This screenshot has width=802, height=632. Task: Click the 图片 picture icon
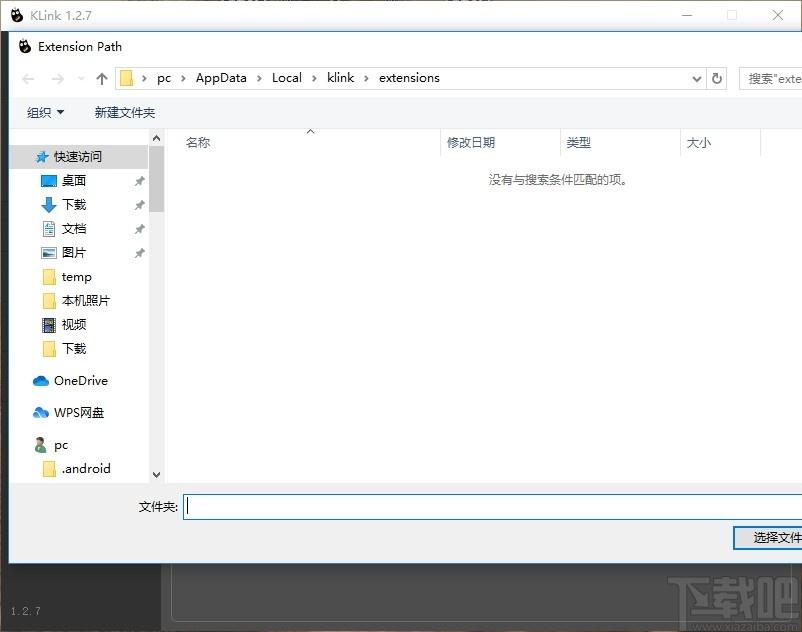(49, 253)
